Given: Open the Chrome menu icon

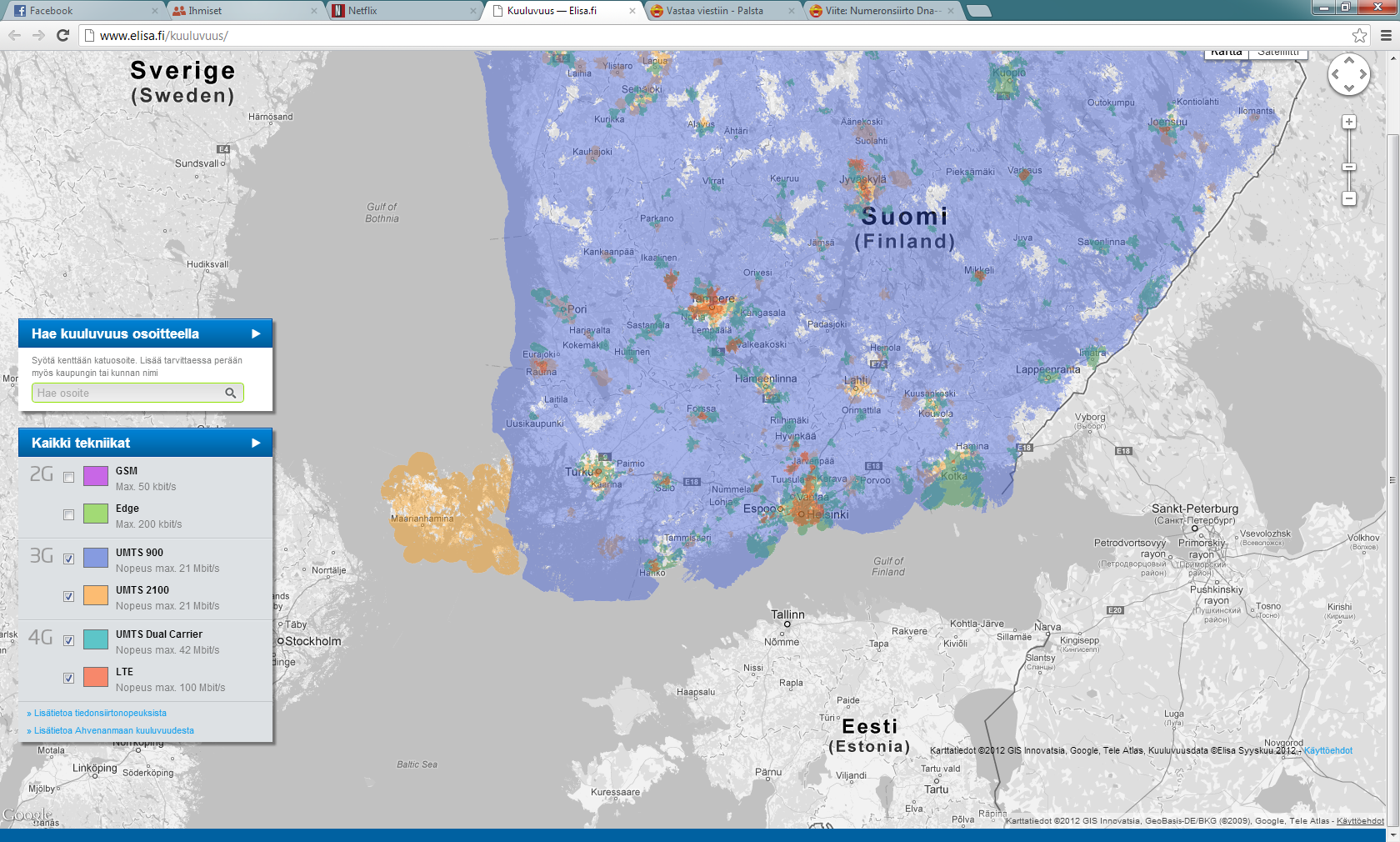Looking at the screenshot, I should (x=1386, y=35).
